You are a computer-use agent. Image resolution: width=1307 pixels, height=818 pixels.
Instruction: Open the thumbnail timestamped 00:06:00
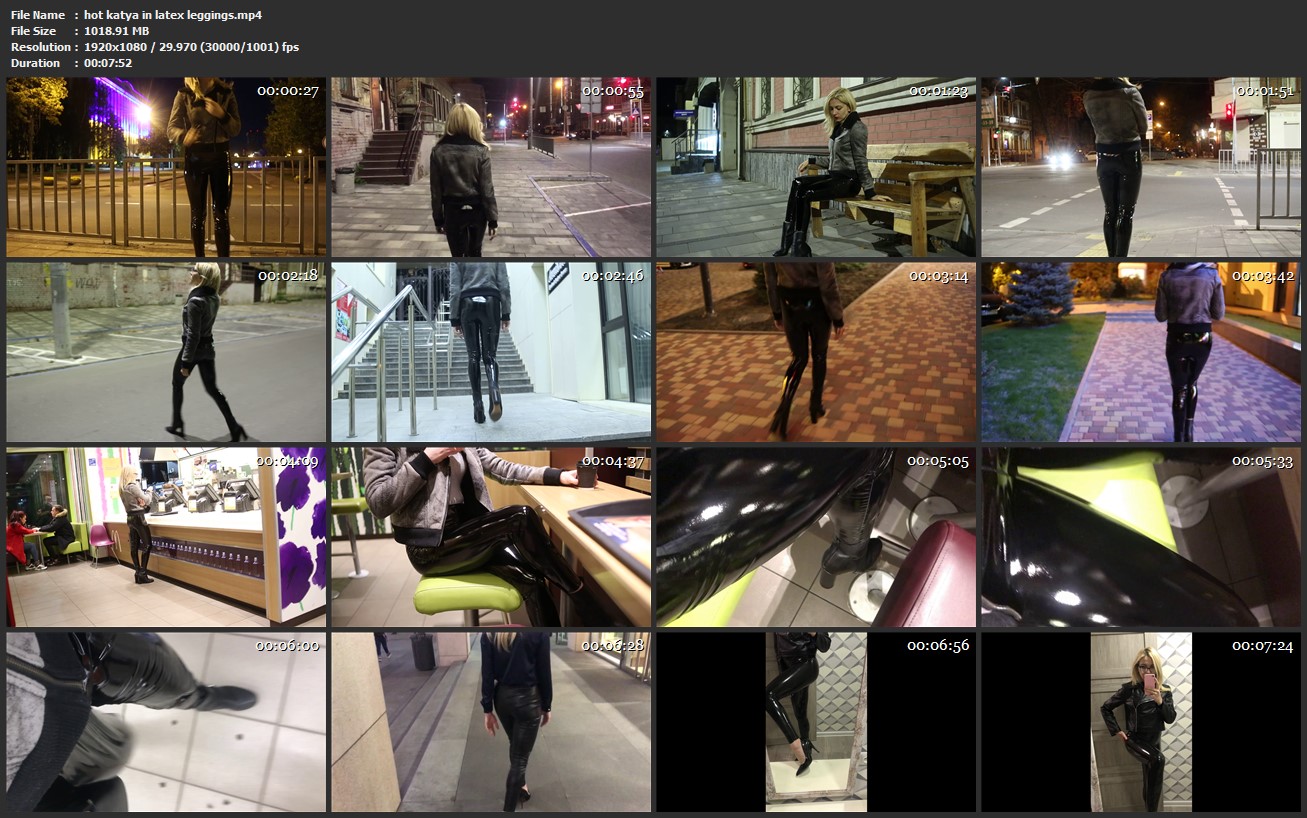coord(166,722)
